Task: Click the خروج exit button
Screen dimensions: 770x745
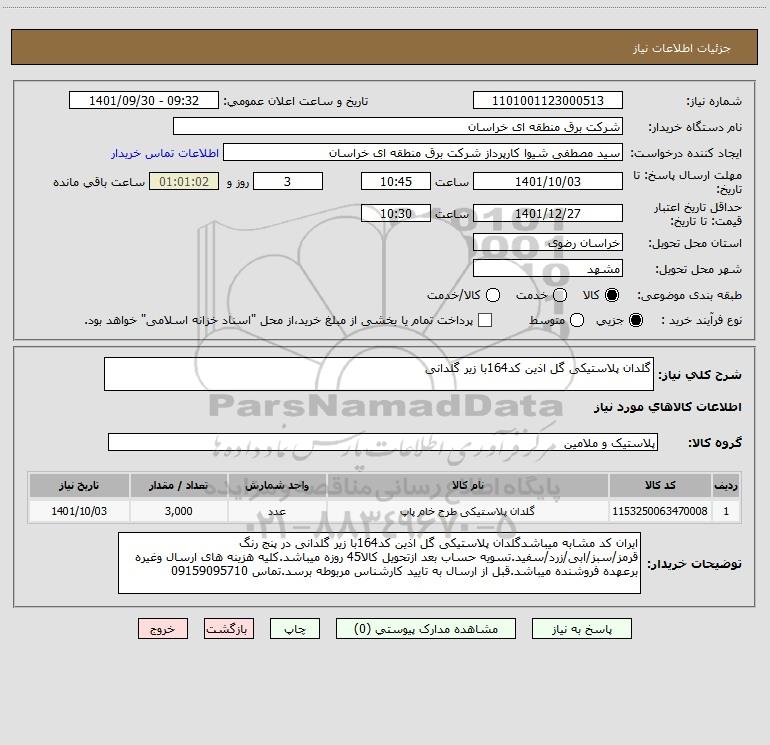Action: tap(163, 629)
